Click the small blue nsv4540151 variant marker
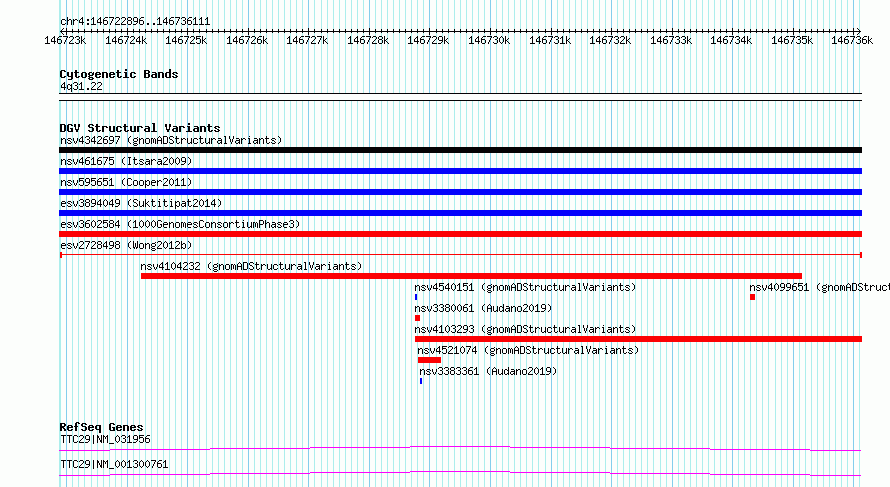Screen dimensions: 890x487 (x=416, y=297)
